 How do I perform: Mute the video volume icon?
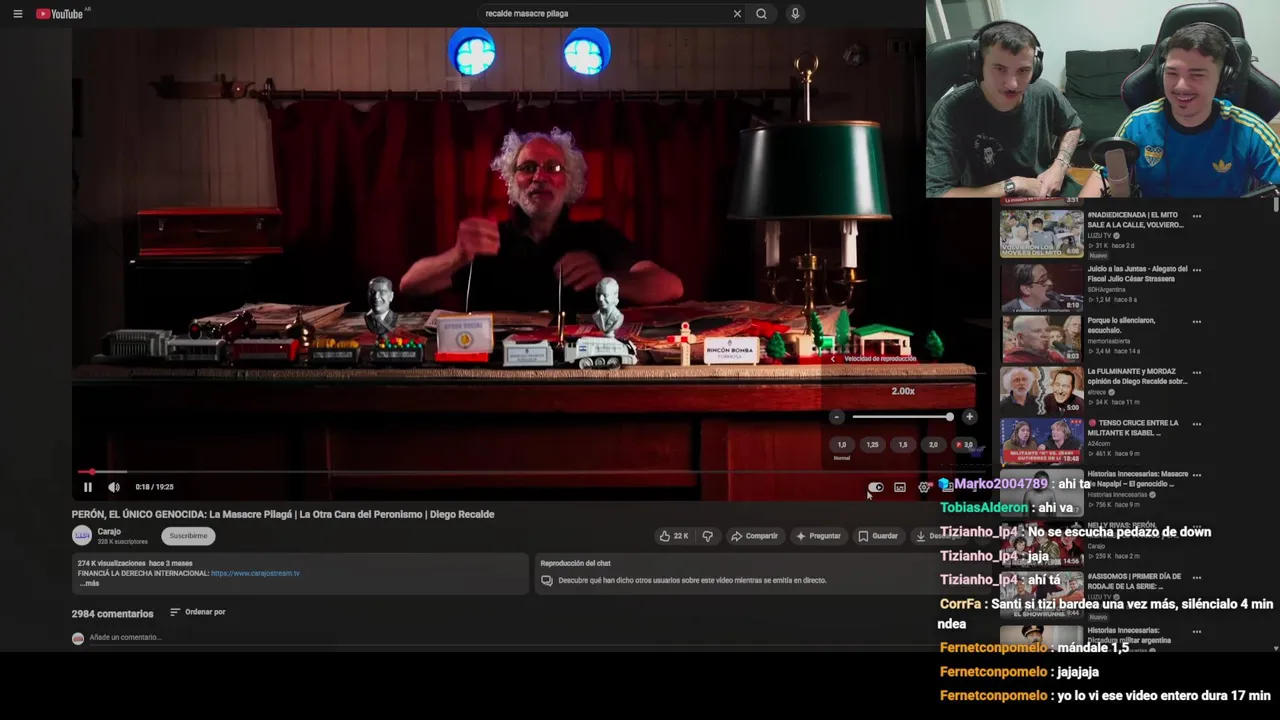coord(113,487)
